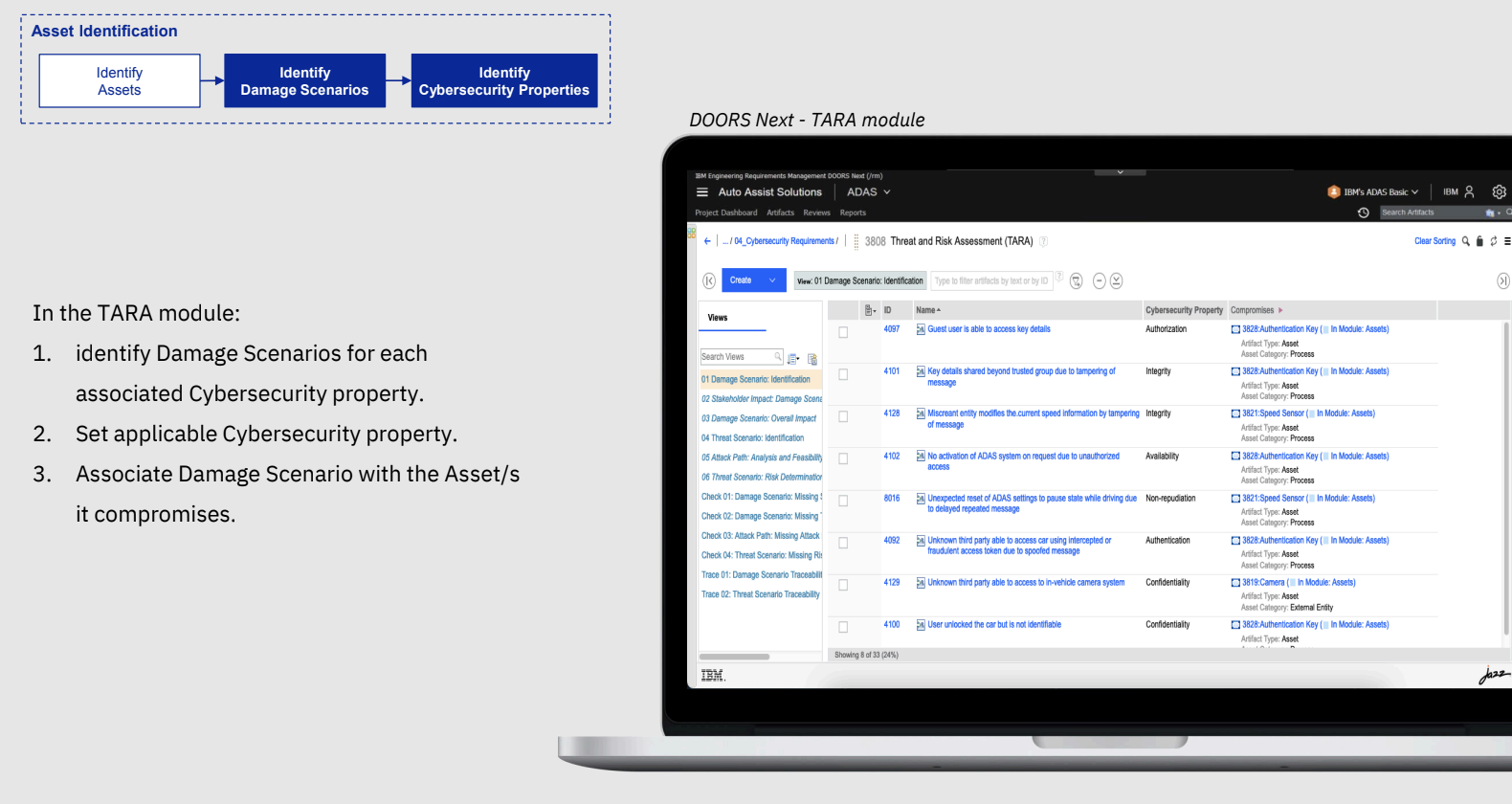1512x804 pixels.
Task: Select the checkbox for row 4129
Action: [x=843, y=585]
